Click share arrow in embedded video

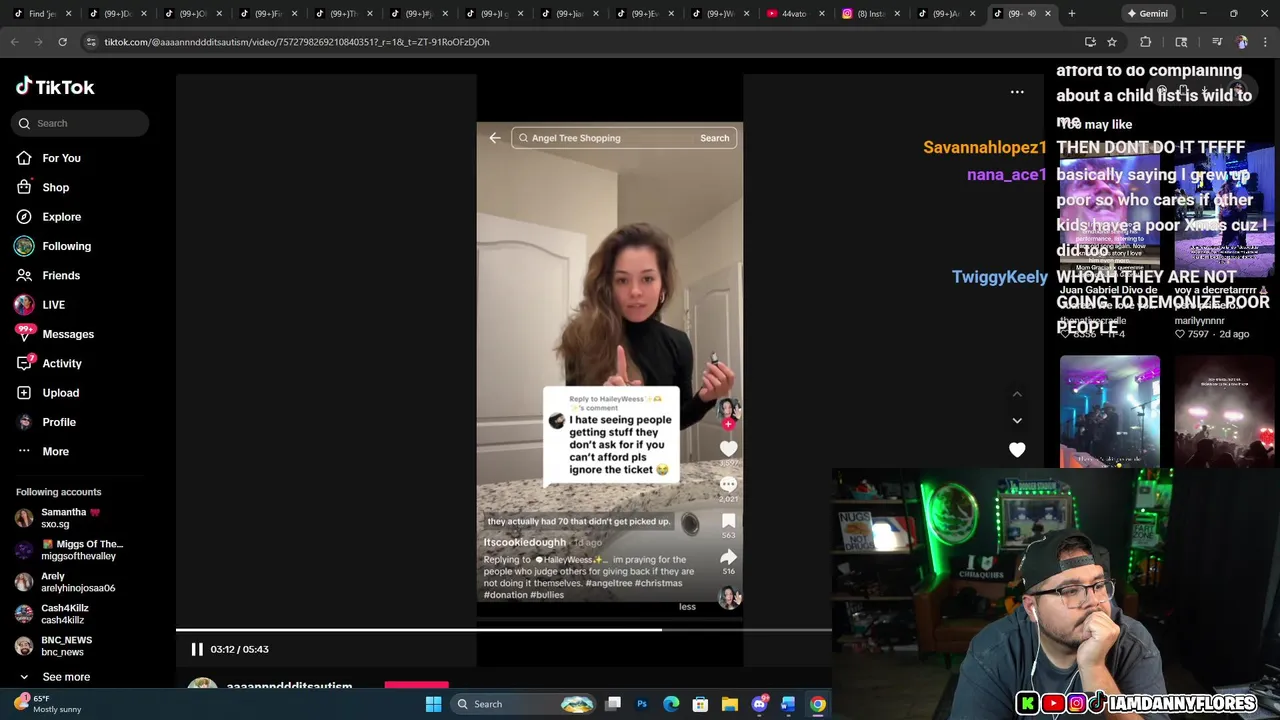728,557
